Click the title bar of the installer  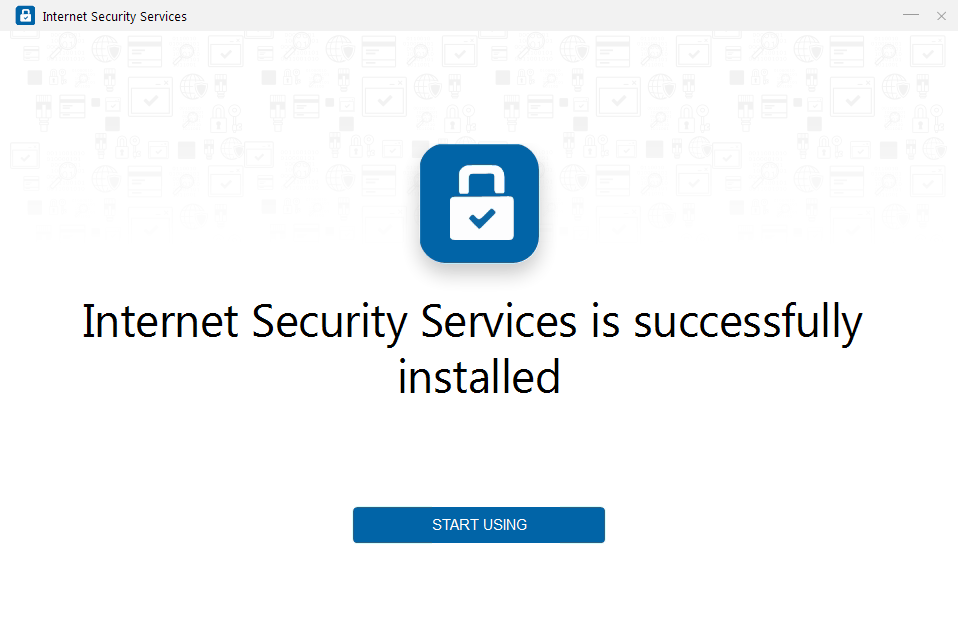coord(500,15)
